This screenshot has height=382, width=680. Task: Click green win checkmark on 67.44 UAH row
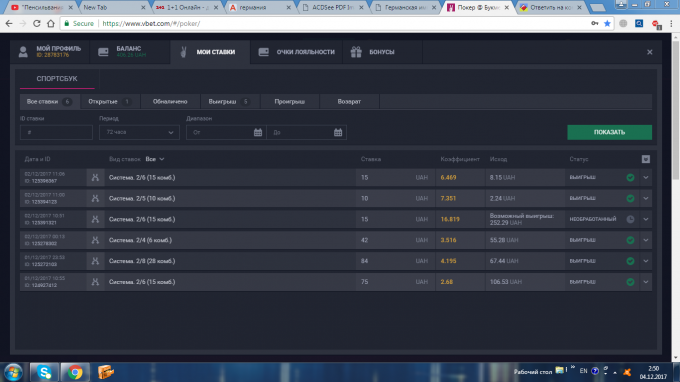point(630,261)
